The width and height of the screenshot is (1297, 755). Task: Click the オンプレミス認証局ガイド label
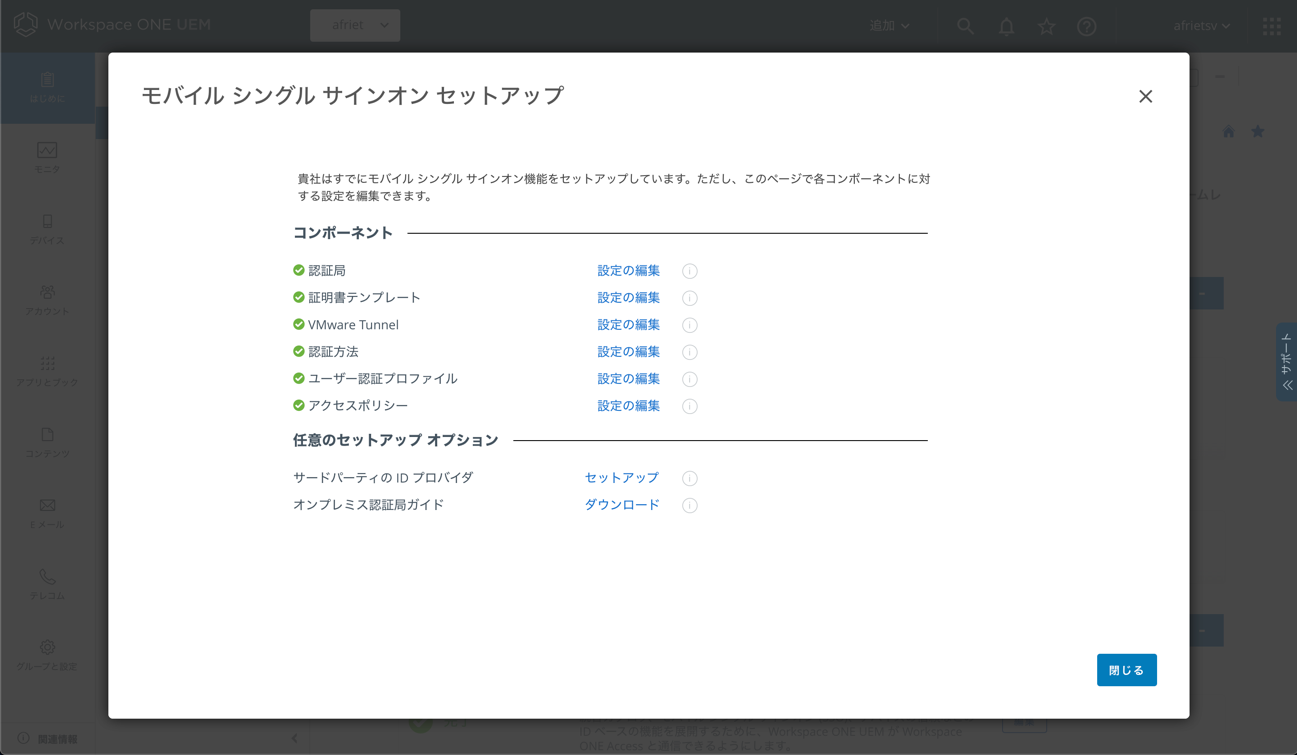click(368, 505)
